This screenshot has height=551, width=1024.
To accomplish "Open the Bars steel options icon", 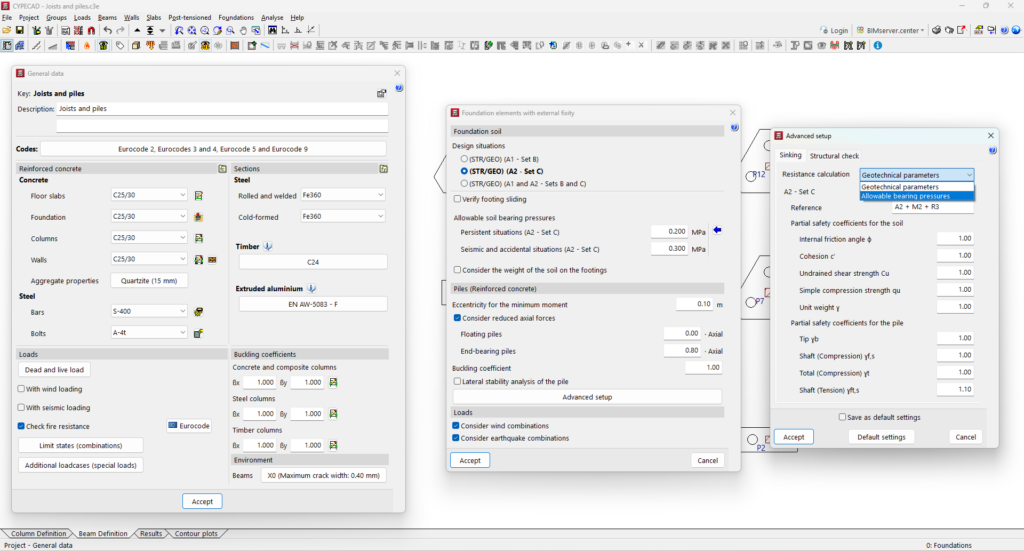I will click(x=199, y=312).
